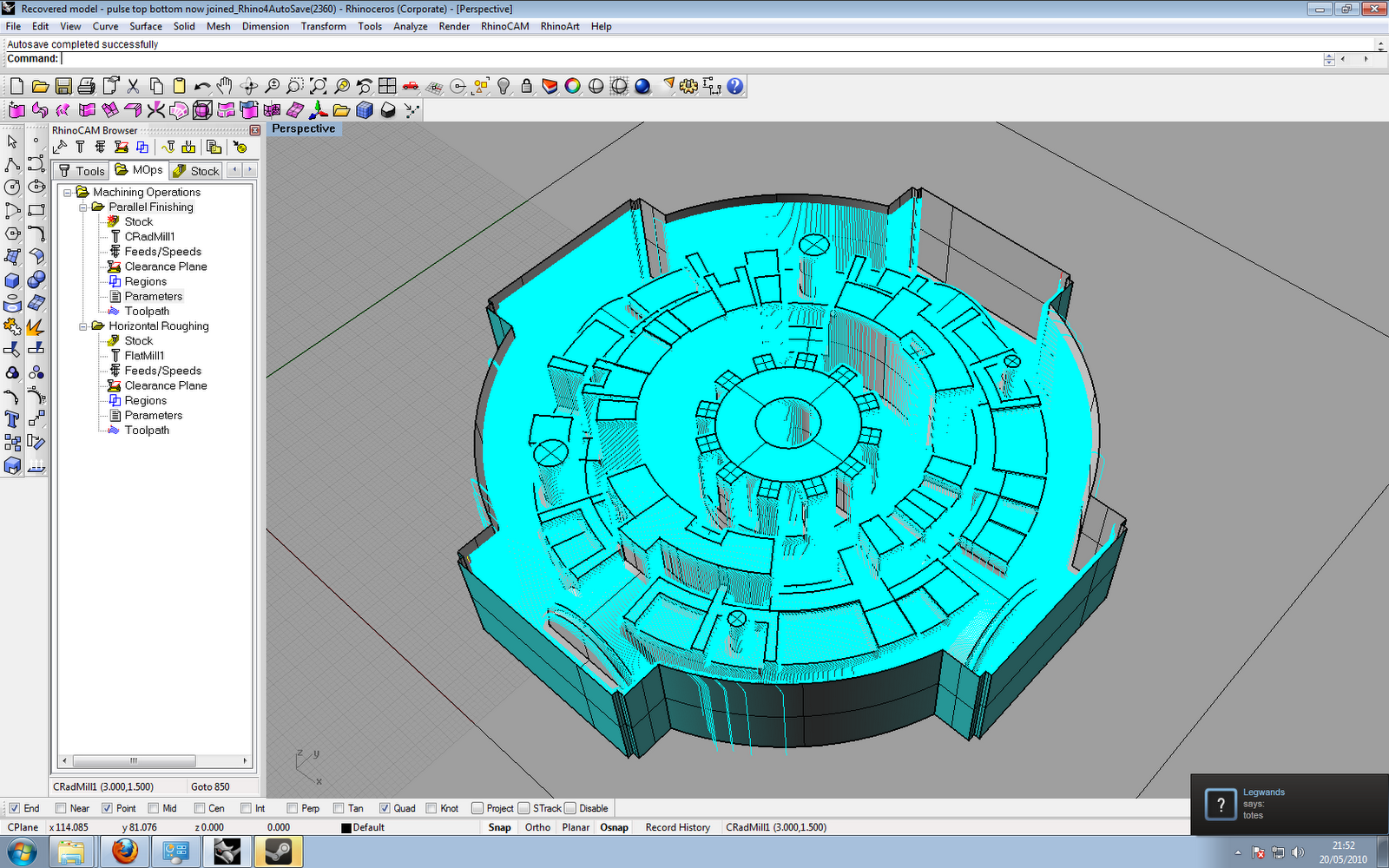1389x868 pixels.
Task: Click the tree panel horizontal scrollbar
Action: click(155, 761)
